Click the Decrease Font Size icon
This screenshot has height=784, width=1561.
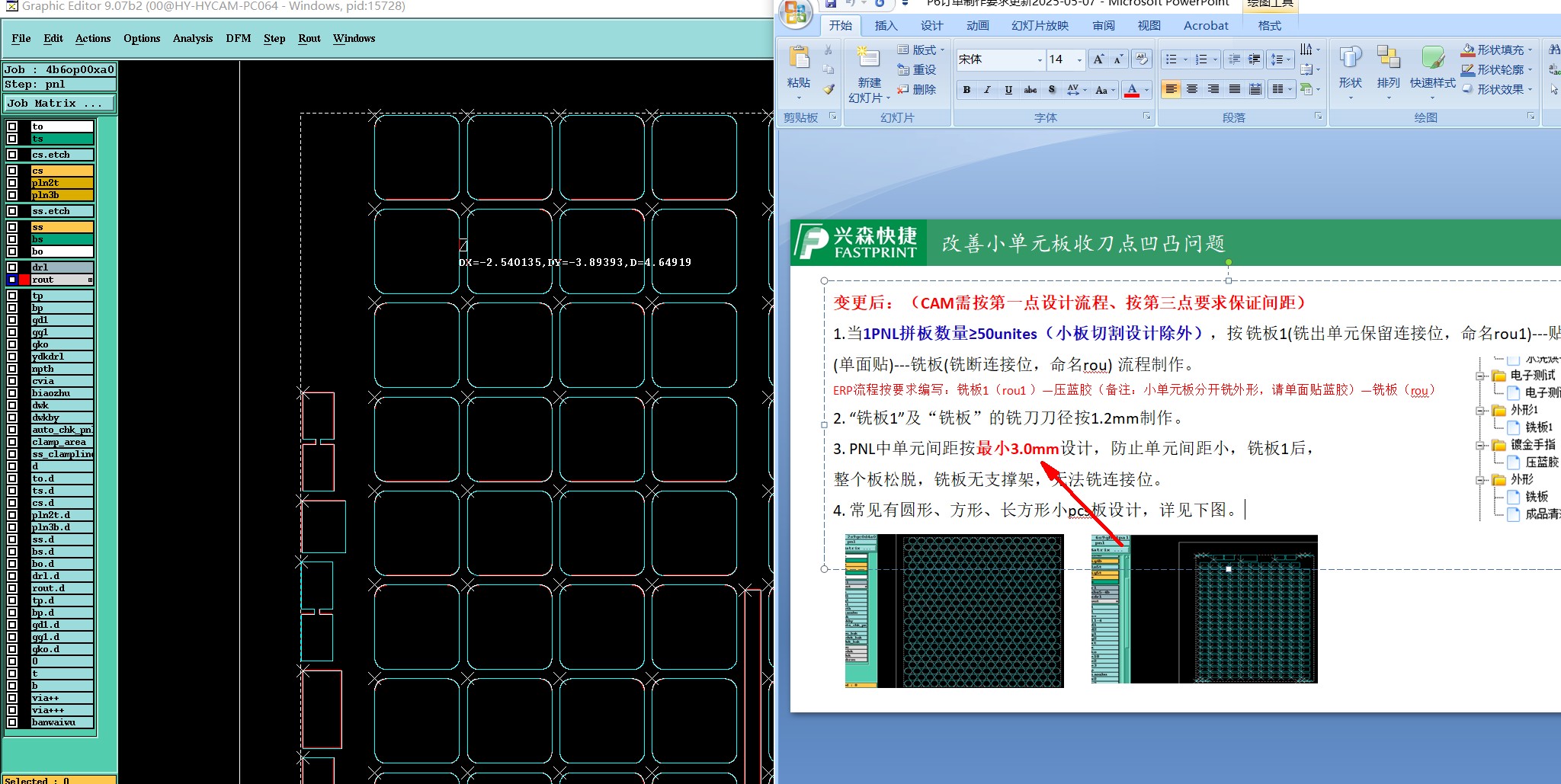tap(1118, 59)
